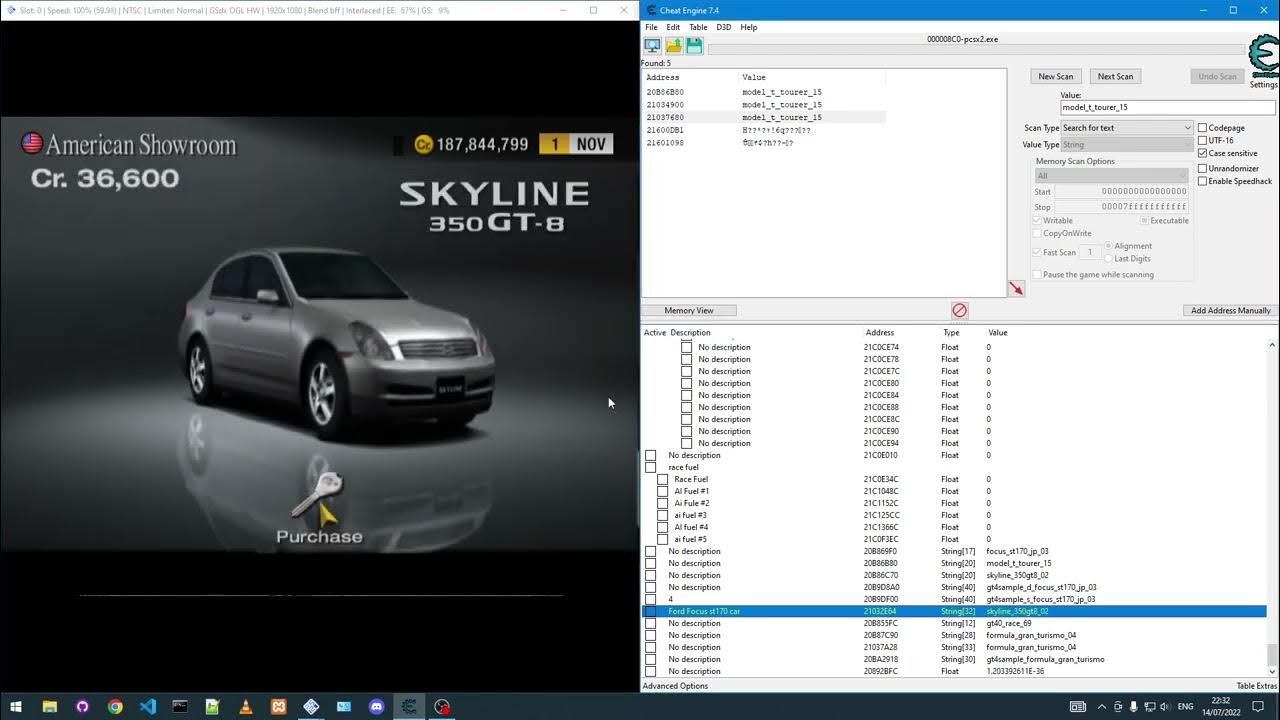The width and height of the screenshot is (1280, 720).
Task: Activate the 'AI Fuel #1' entry checkbox
Action: tap(663, 491)
